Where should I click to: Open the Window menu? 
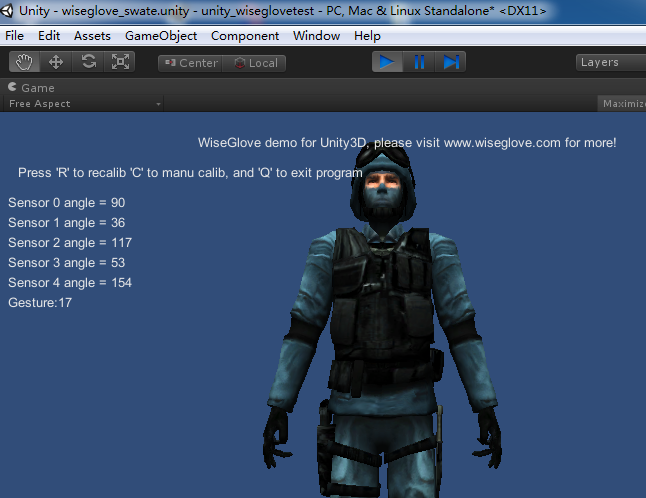tap(316, 36)
